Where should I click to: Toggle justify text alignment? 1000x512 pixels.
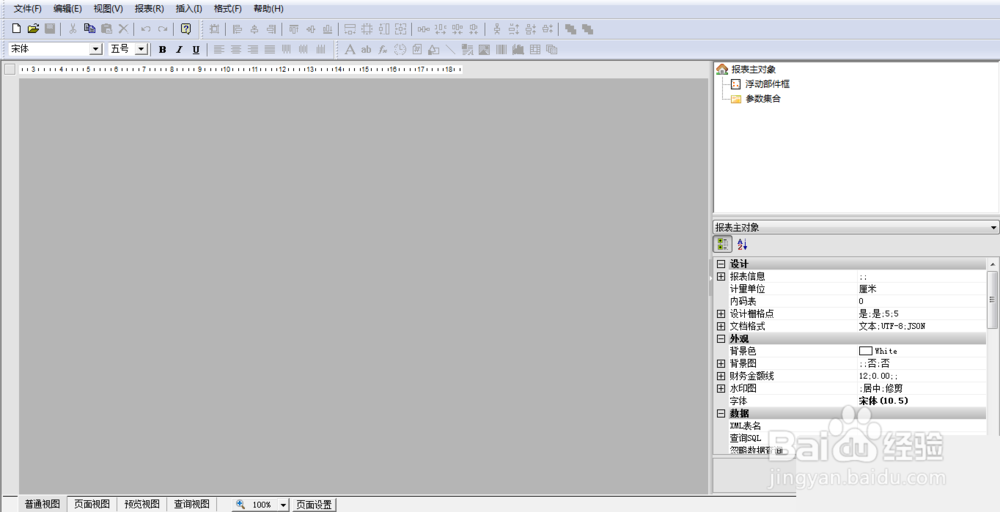click(x=270, y=49)
